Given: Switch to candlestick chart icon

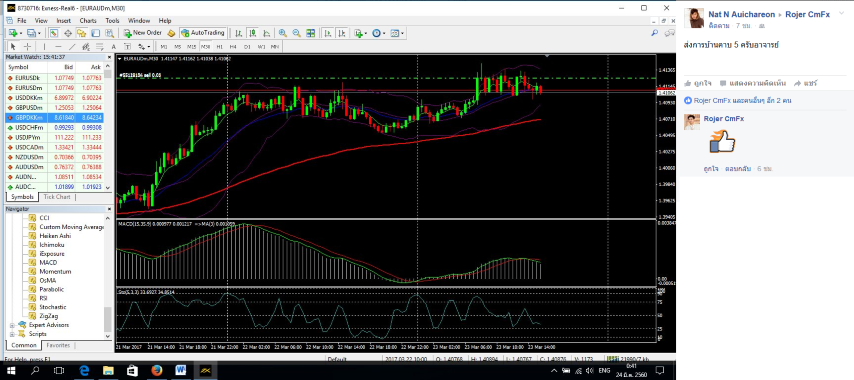Looking at the screenshot, I should 253,33.
